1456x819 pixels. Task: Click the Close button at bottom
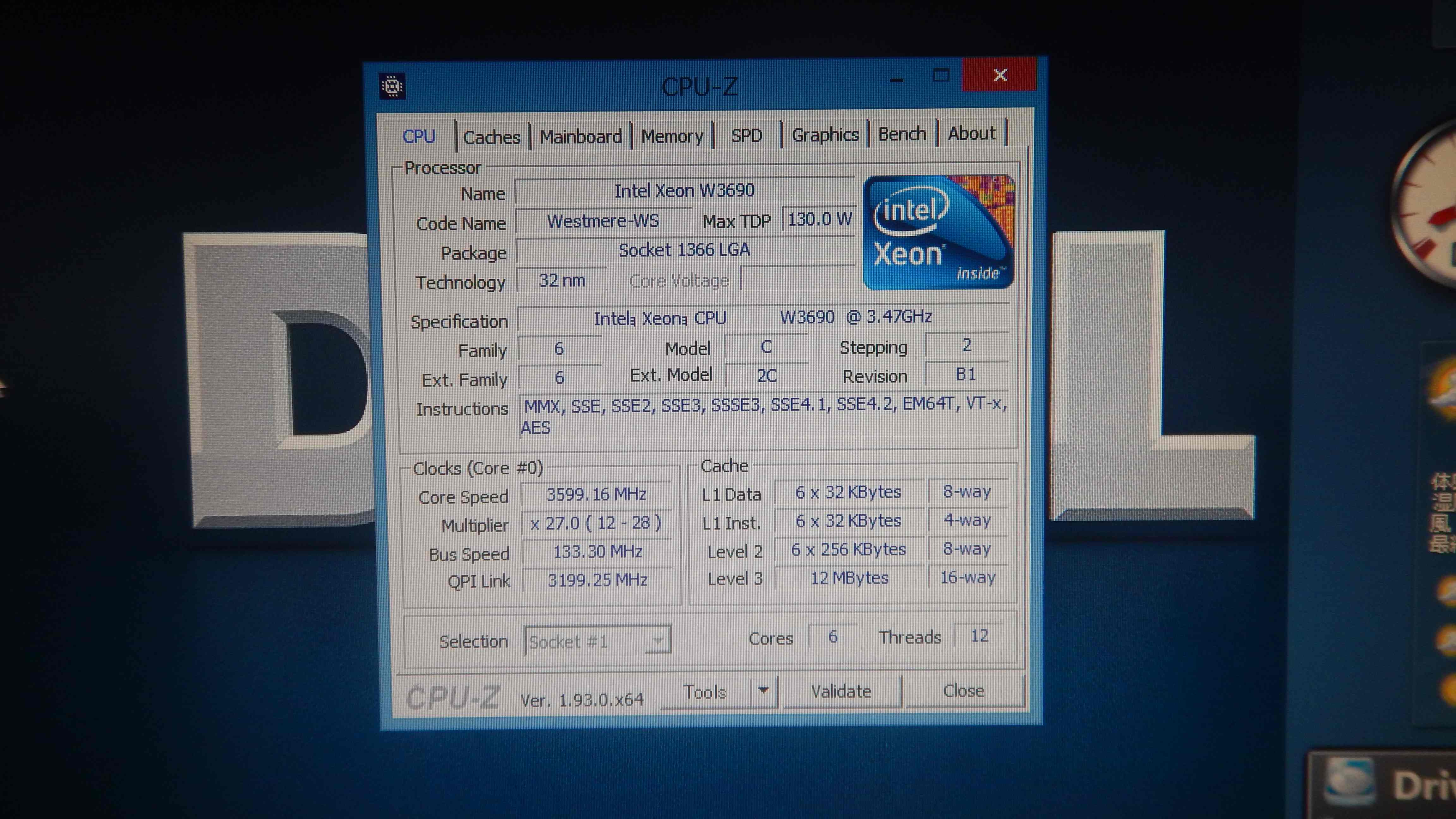tap(964, 691)
